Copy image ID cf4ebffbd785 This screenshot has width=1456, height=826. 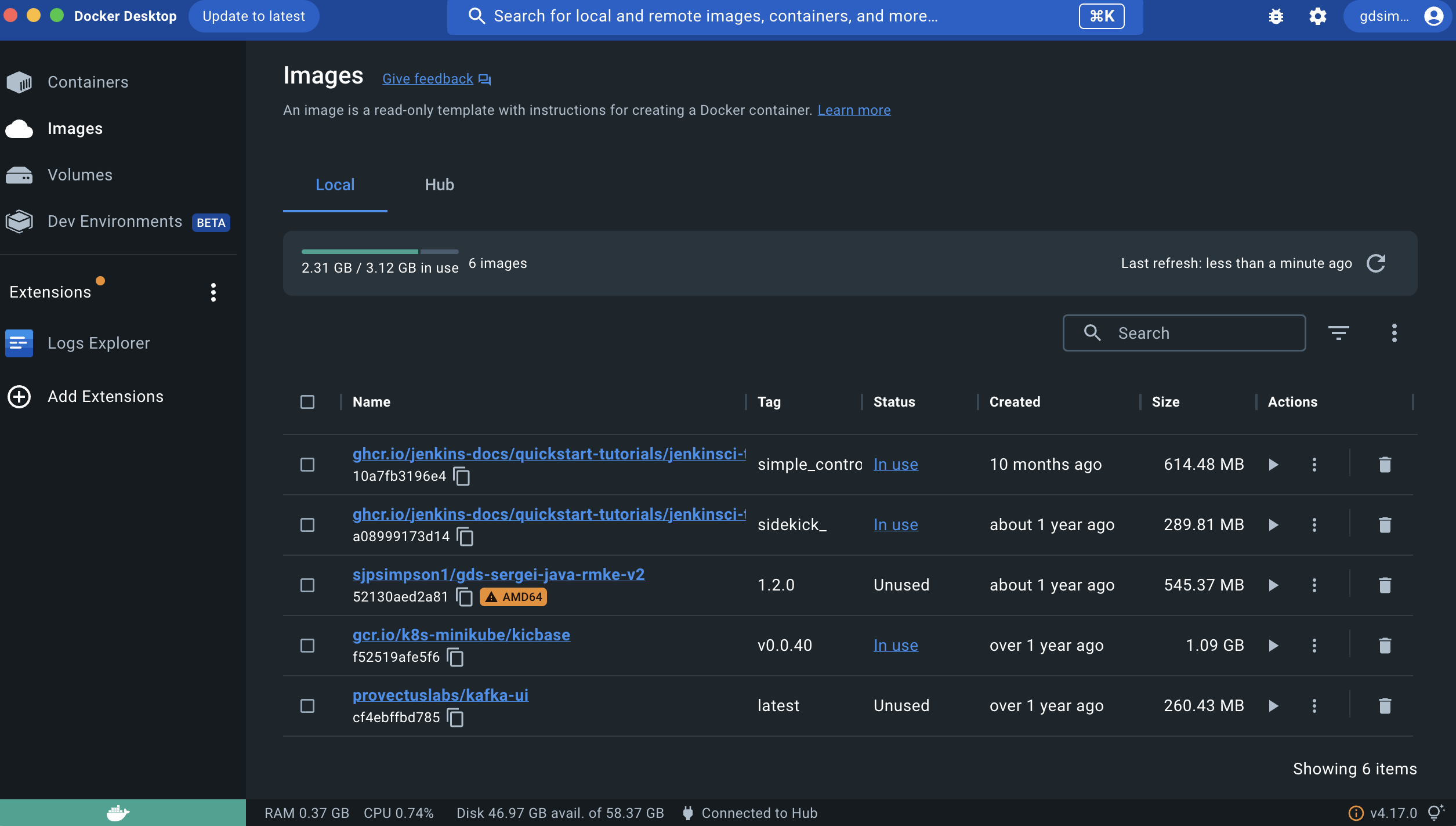pos(455,718)
